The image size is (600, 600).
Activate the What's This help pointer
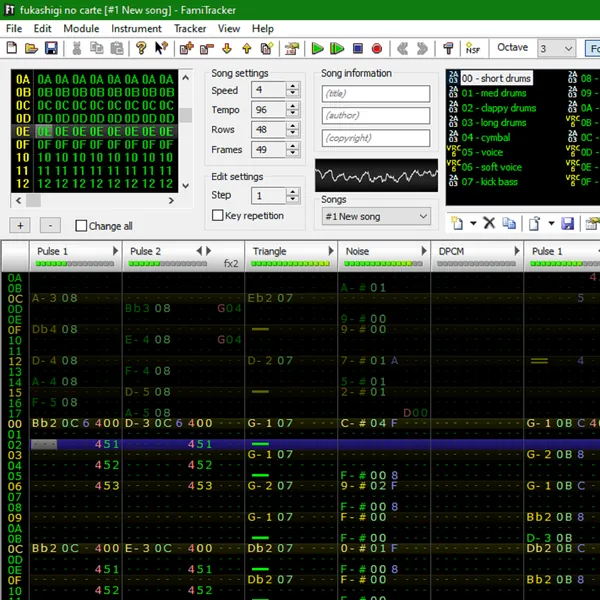pos(161,48)
